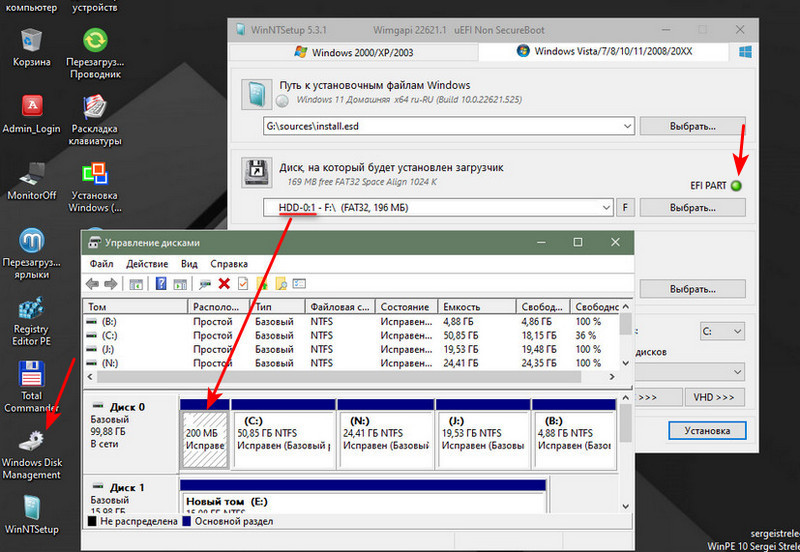Toggle the action pane toolbar icon

tap(180, 284)
